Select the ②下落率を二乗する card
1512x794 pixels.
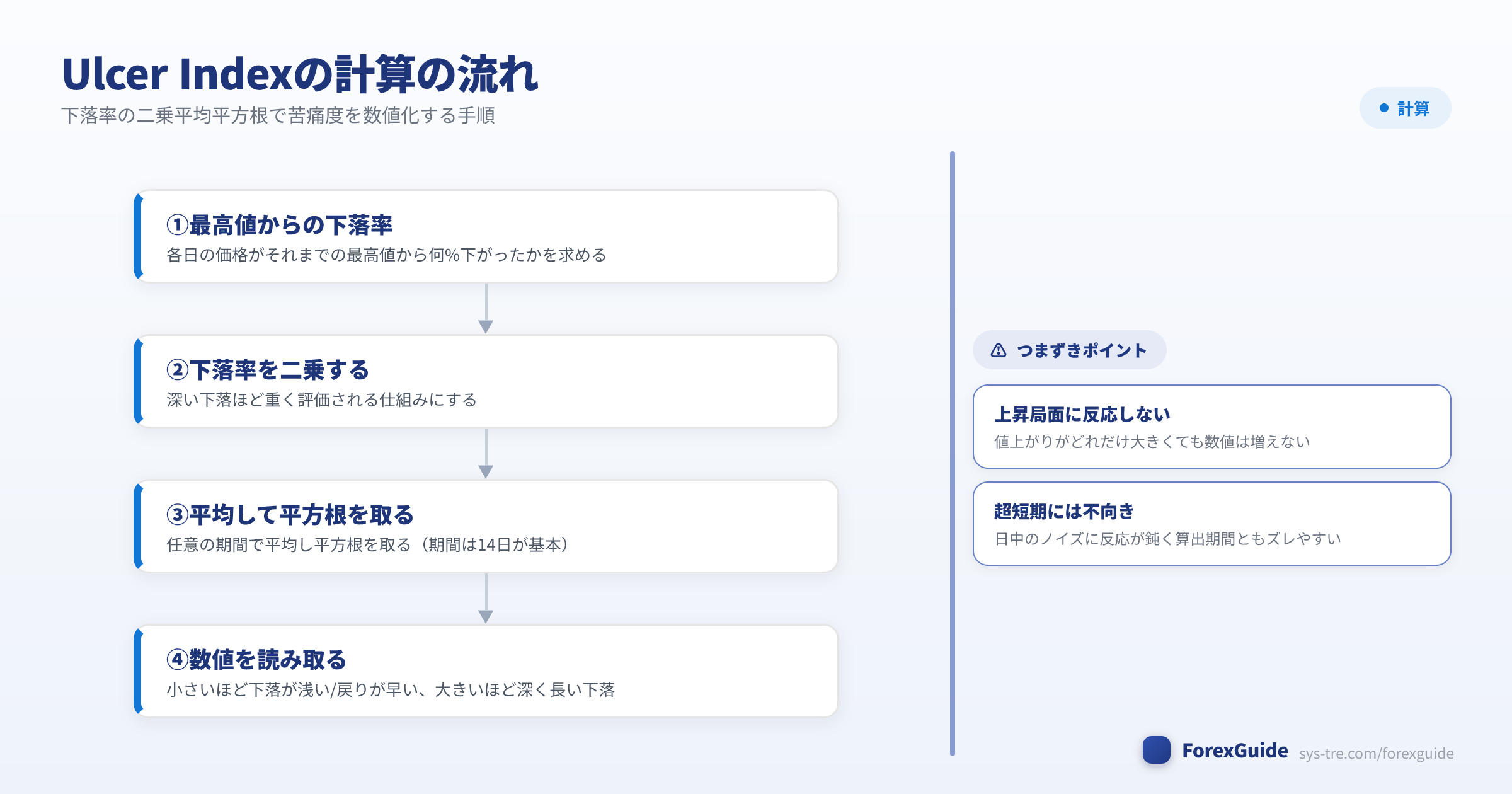[486, 381]
